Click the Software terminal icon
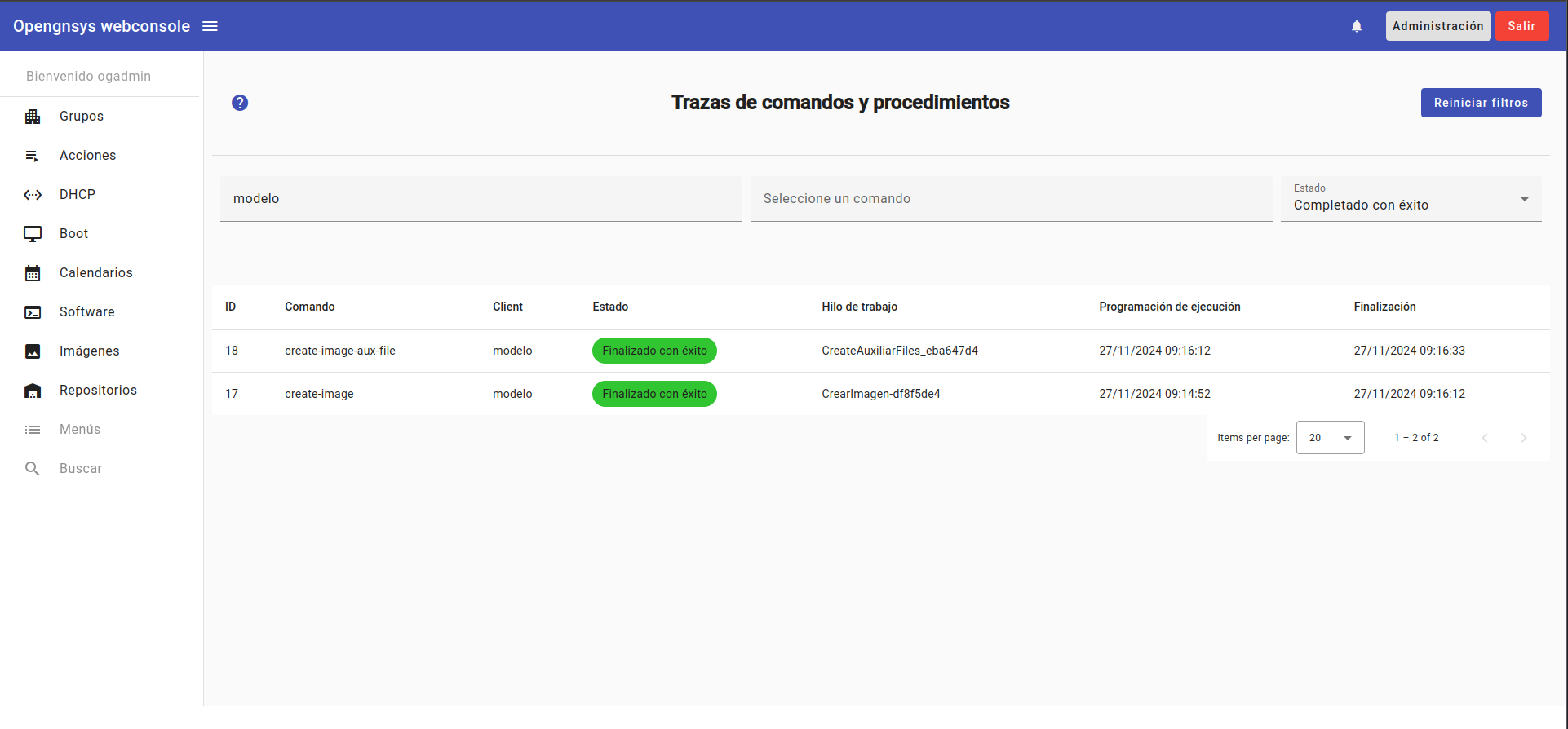This screenshot has width=1568, height=729. click(33, 312)
